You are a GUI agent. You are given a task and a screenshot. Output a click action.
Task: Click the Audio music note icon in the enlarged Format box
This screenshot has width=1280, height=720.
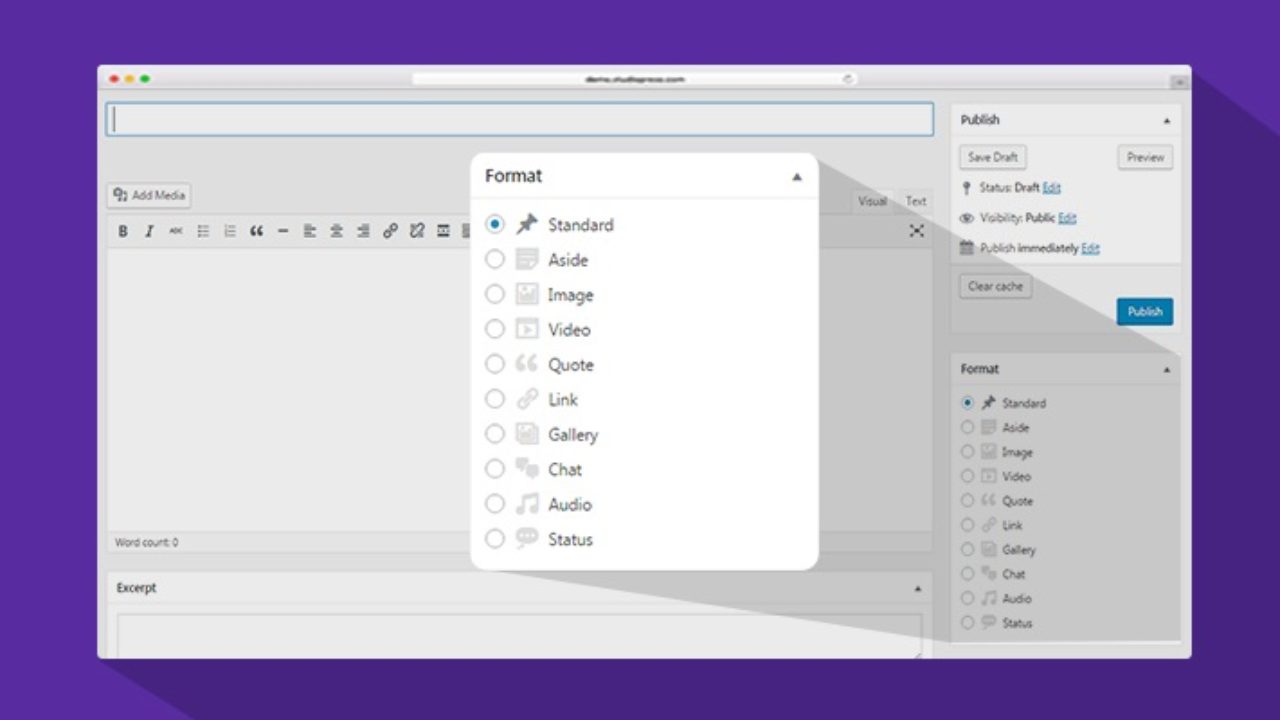click(x=527, y=504)
